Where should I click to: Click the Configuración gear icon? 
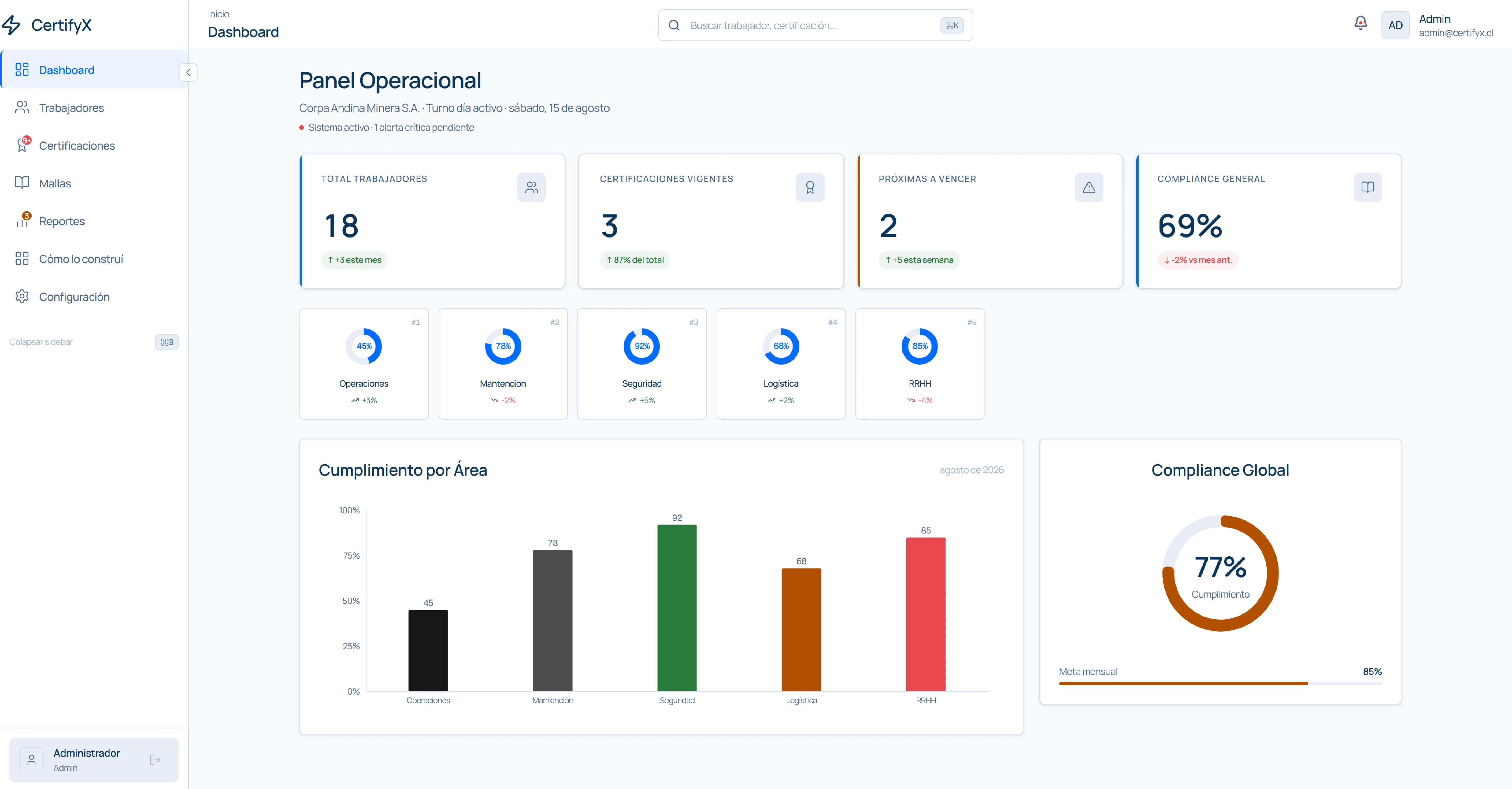coord(22,296)
